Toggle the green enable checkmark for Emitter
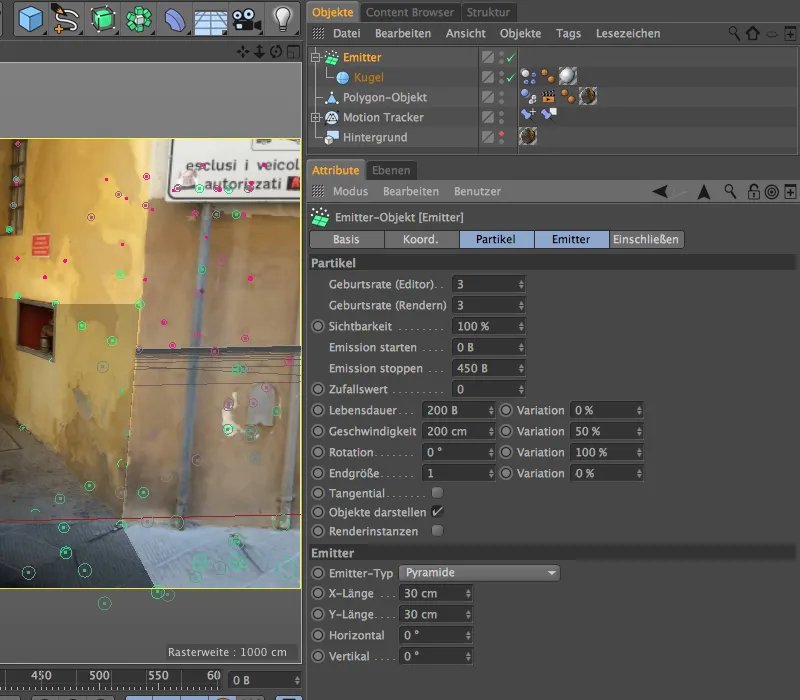This screenshot has width=800, height=700. click(x=511, y=58)
